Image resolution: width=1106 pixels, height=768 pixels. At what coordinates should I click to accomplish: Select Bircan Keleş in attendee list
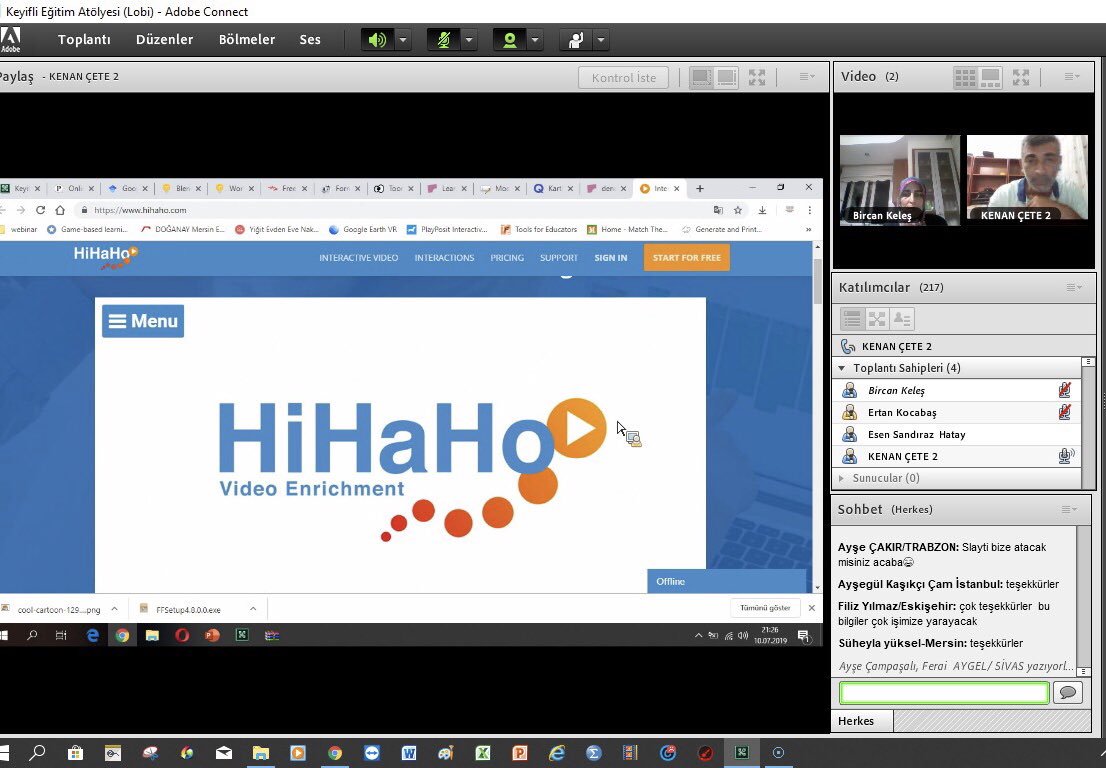956,390
